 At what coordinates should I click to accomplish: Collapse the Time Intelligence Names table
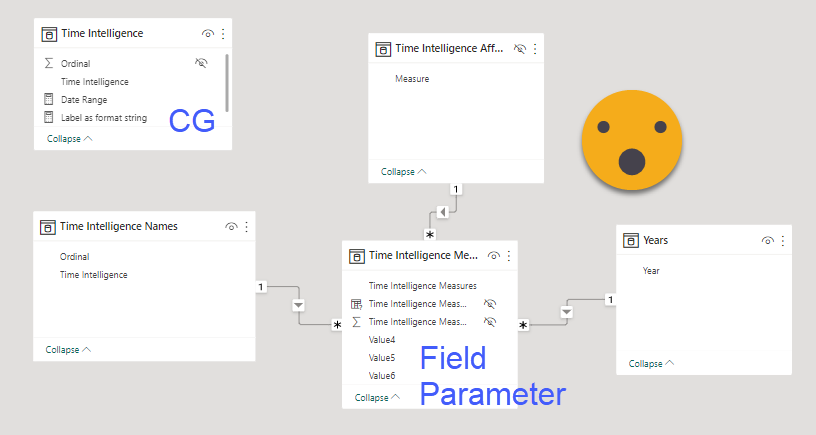tap(68, 350)
